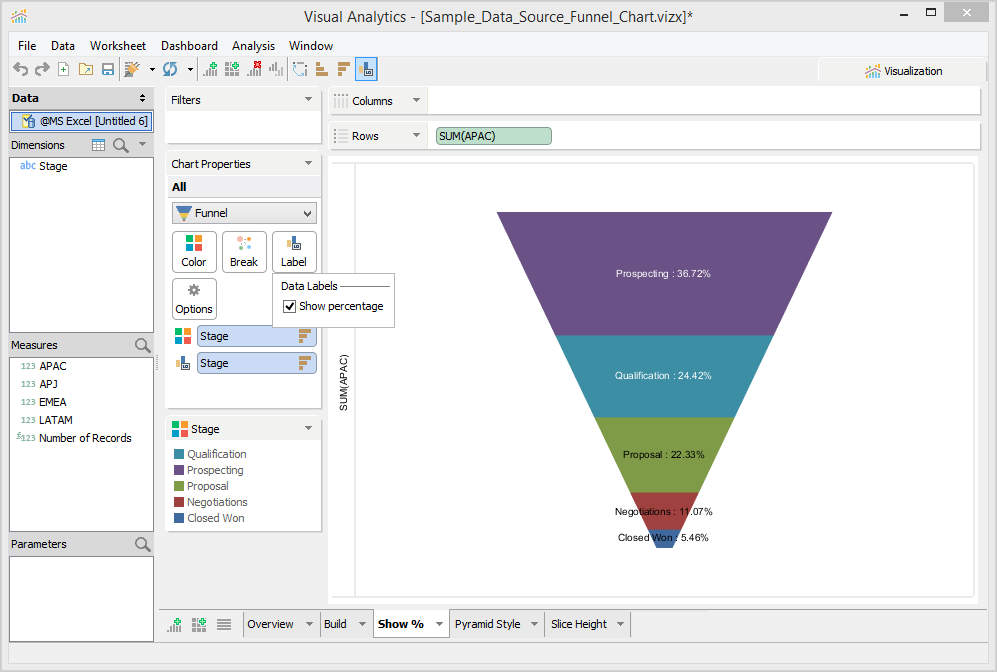Click the sheet list icon in bottom bar
997x672 pixels.
pos(224,624)
